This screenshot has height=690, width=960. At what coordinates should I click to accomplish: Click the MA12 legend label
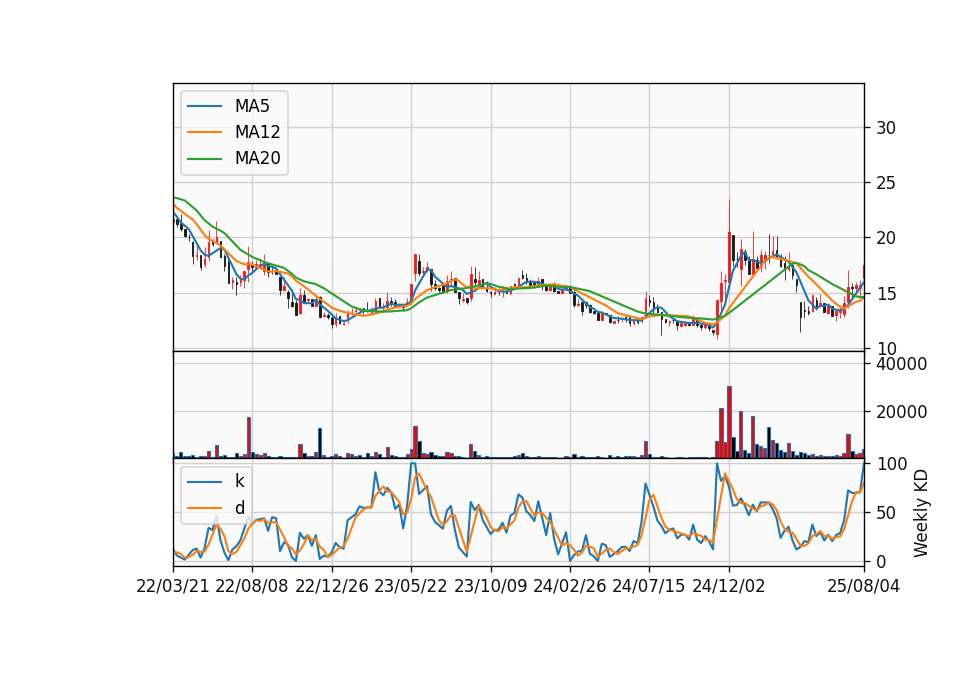coord(257,132)
